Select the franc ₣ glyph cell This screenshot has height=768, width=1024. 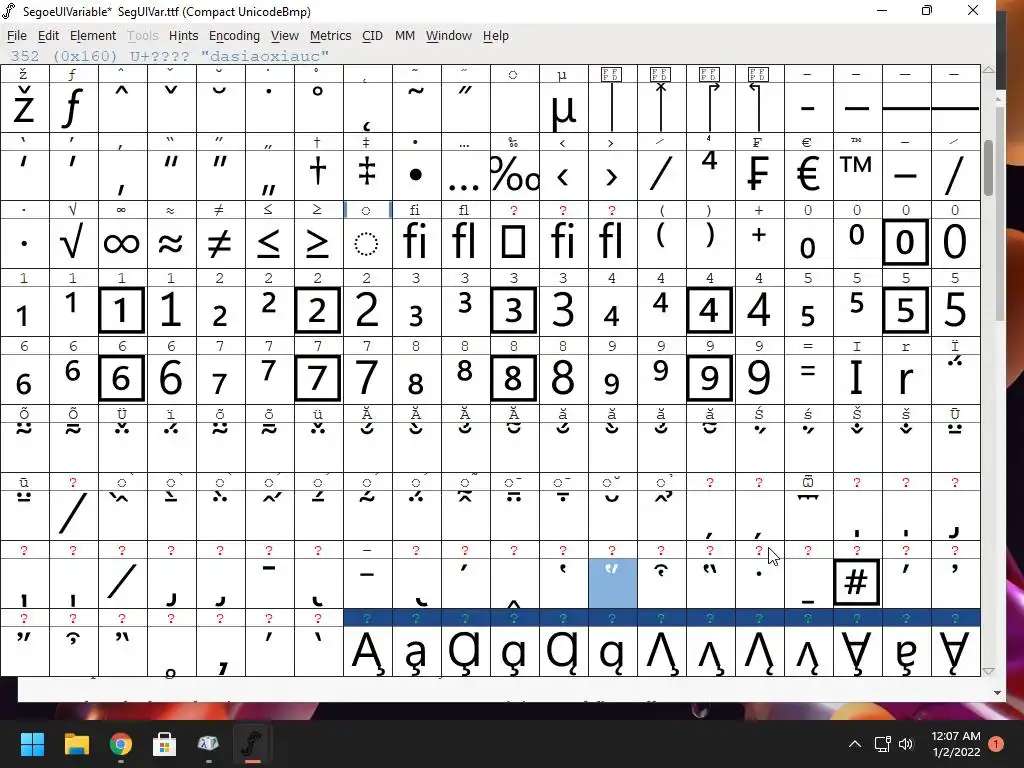[x=760, y=175]
